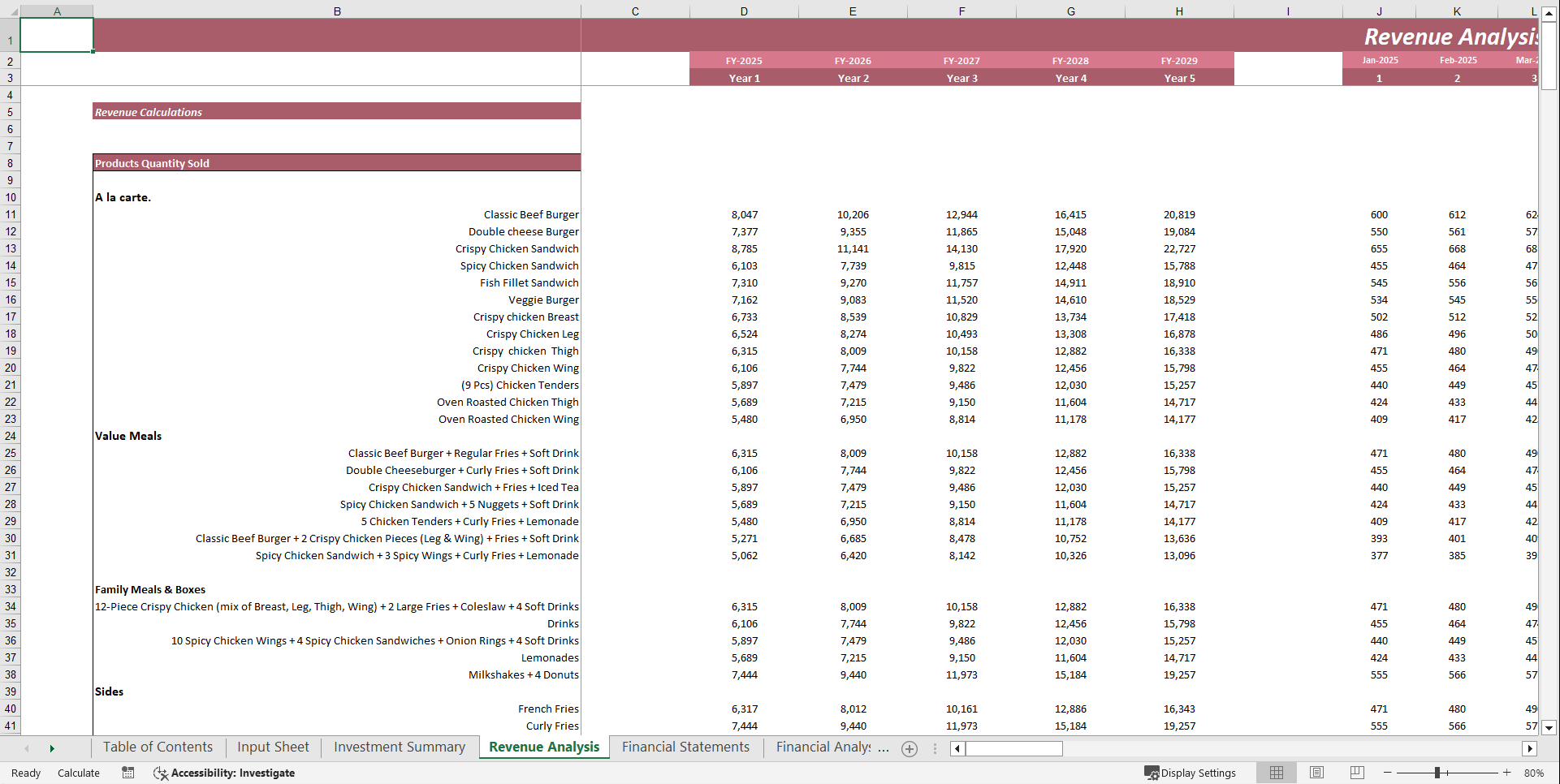Image resolution: width=1560 pixels, height=784 pixels.
Task: Zoom in with the plus icon
Action: [x=1507, y=773]
